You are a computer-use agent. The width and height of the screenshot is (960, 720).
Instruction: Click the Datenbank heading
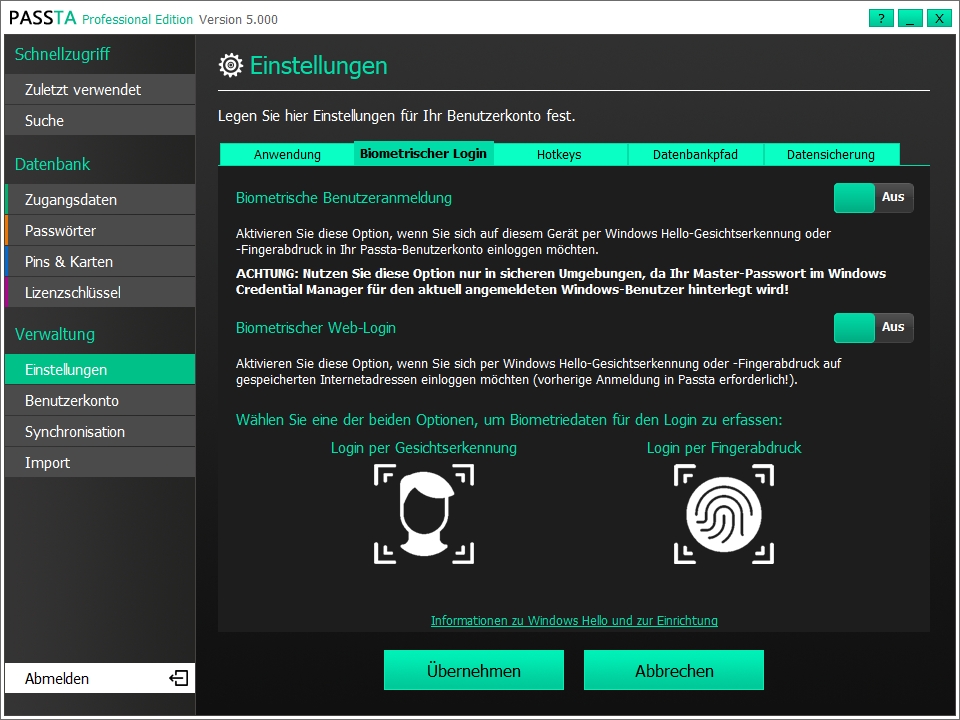pos(53,164)
